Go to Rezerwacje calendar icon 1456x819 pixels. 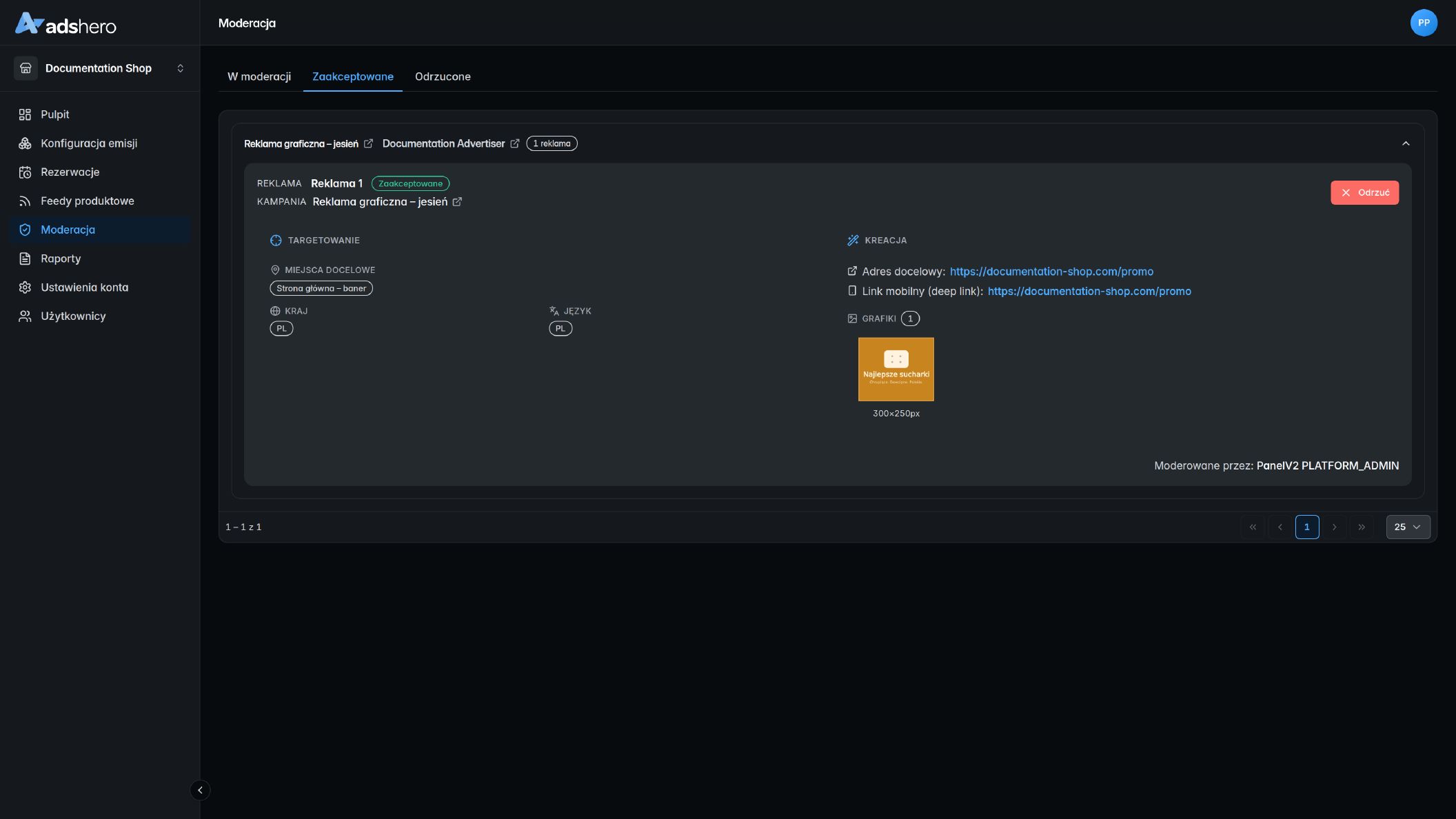[25, 172]
